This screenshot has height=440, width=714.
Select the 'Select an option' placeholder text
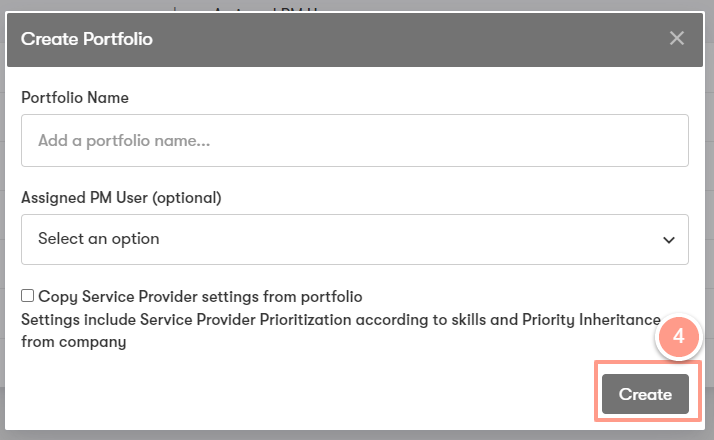click(x=99, y=239)
